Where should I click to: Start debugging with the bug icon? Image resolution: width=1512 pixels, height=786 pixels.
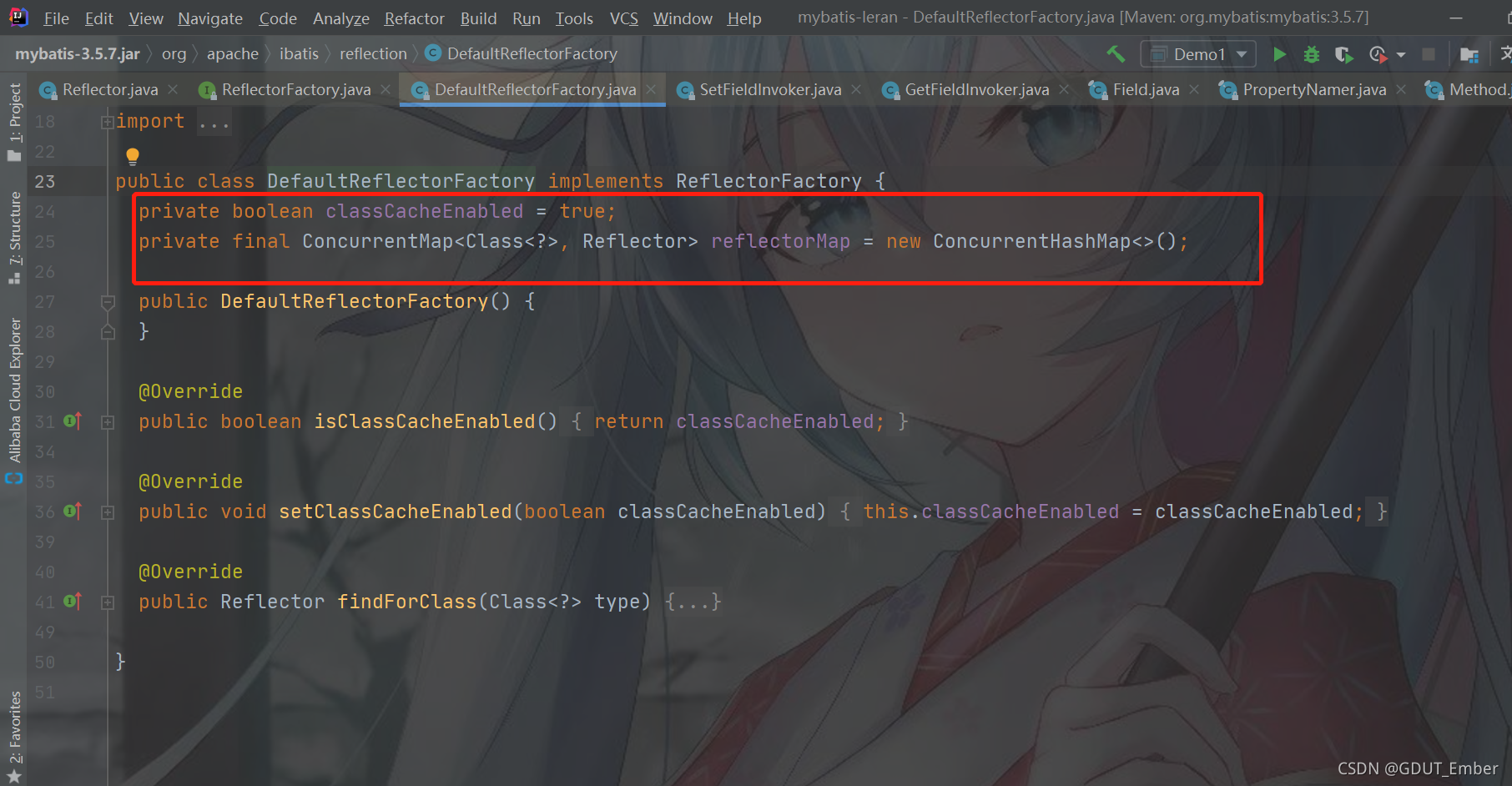point(1312,54)
